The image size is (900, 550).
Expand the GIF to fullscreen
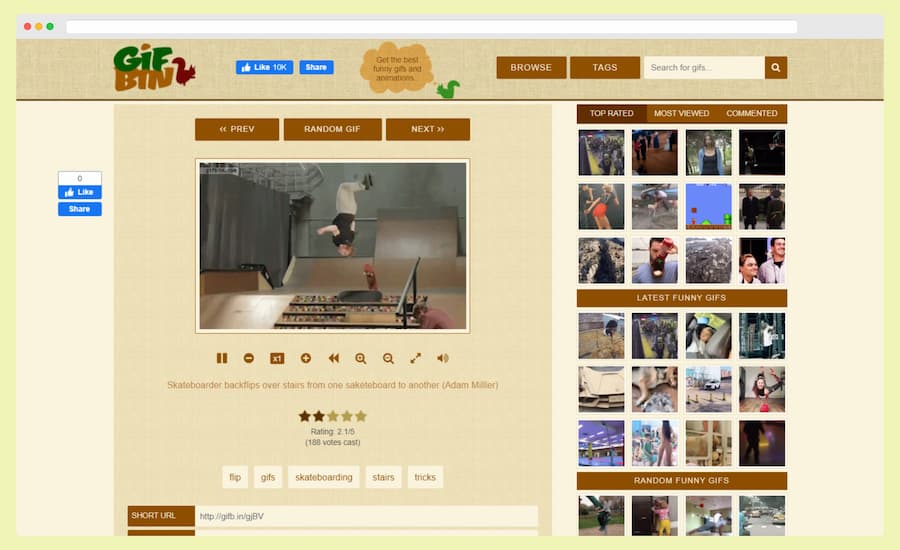point(416,358)
